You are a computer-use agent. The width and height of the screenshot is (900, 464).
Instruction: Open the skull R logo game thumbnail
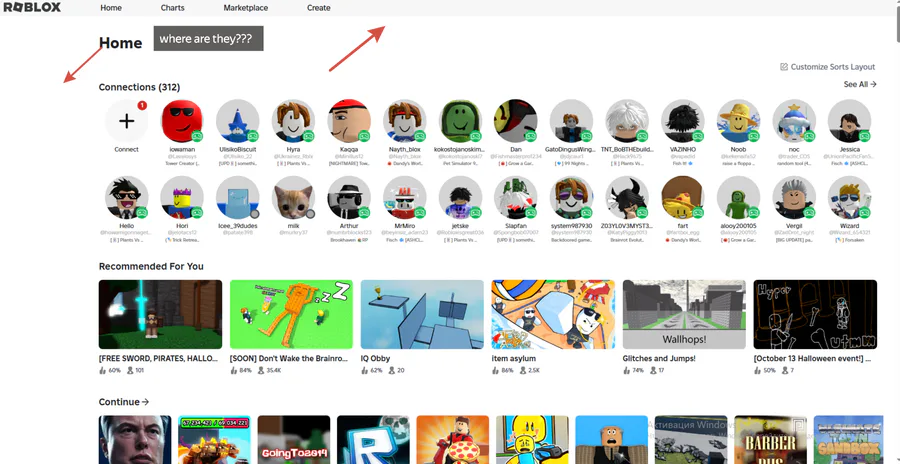(373, 440)
